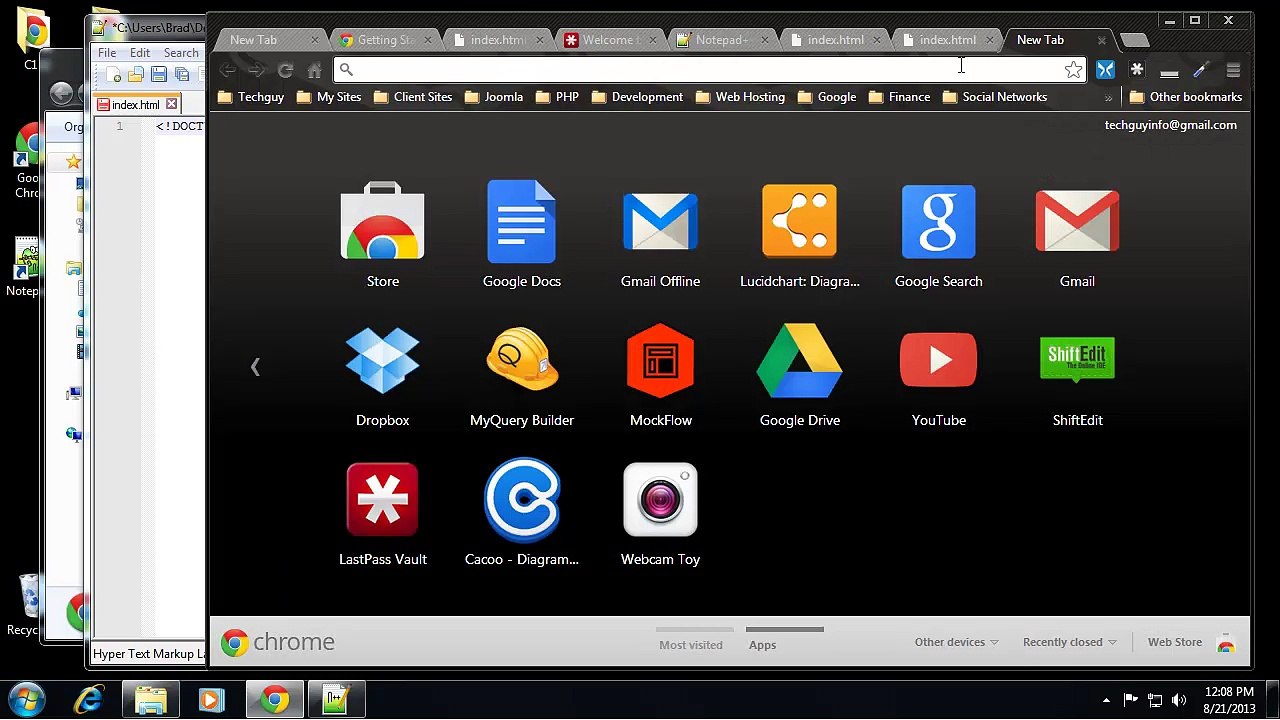The height and width of the screenshot is (720, 1280).
Task: Save file in Notepad++ toolbar
Action: click(158, 75)
